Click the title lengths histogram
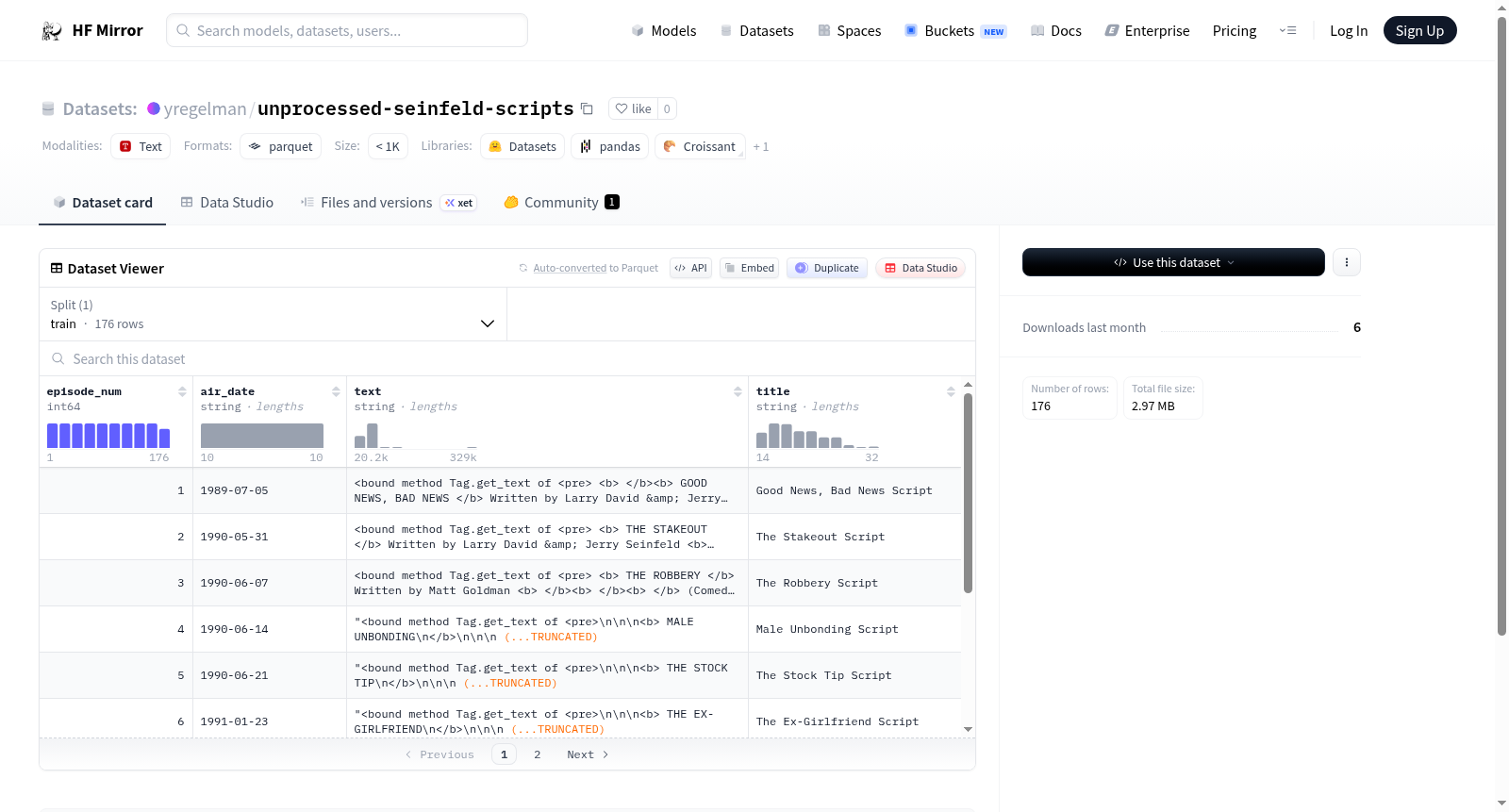1509x812 pixels. tap(818, 435)
